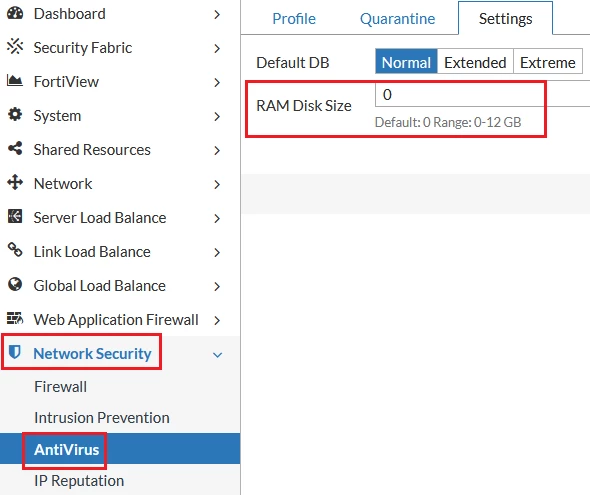Click the Global Load Balance globe icon
The image size is (590, 495).
click(x=15, y=284)
